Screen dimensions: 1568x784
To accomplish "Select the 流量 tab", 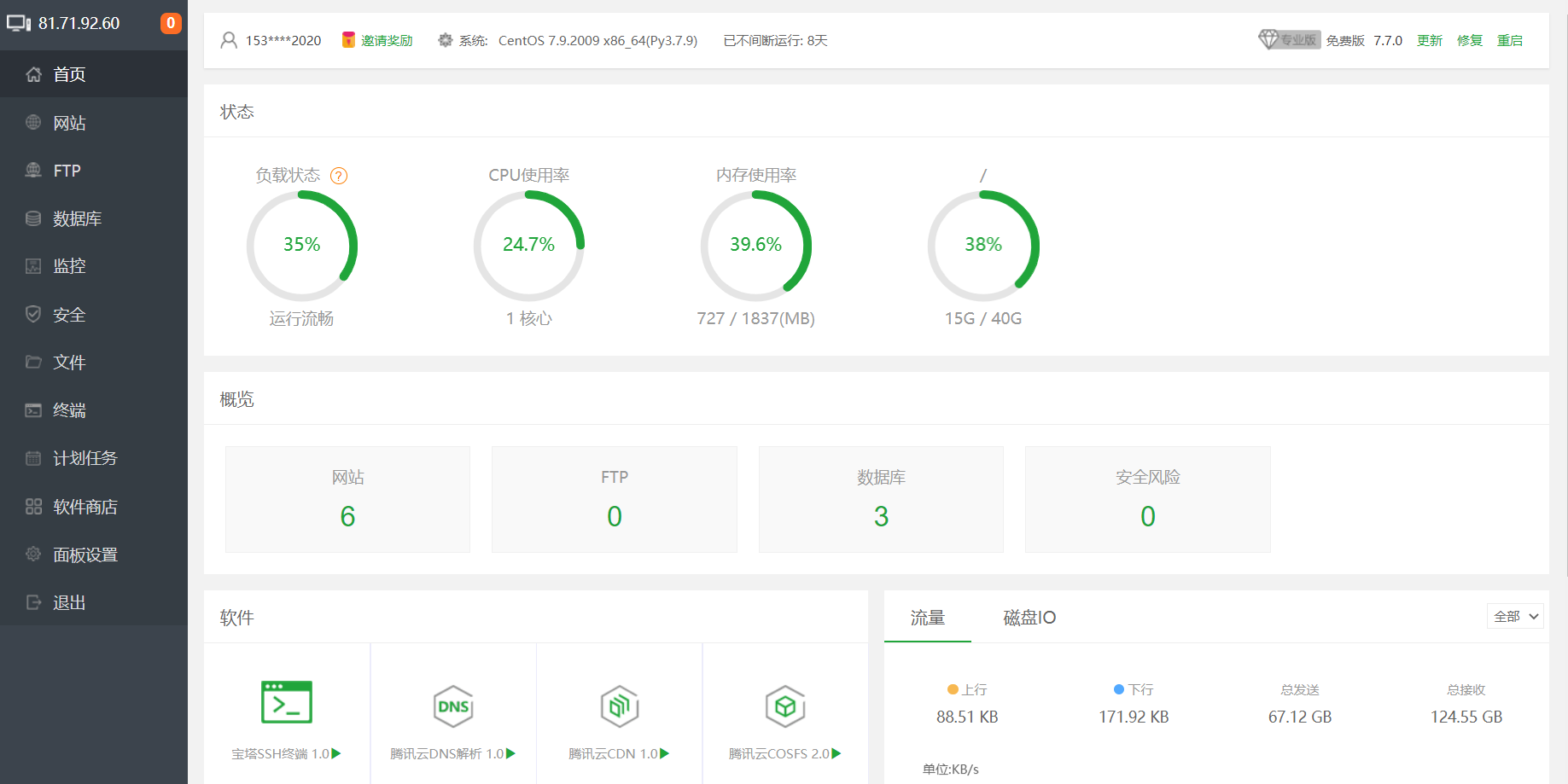I will (x=927, y=618).
